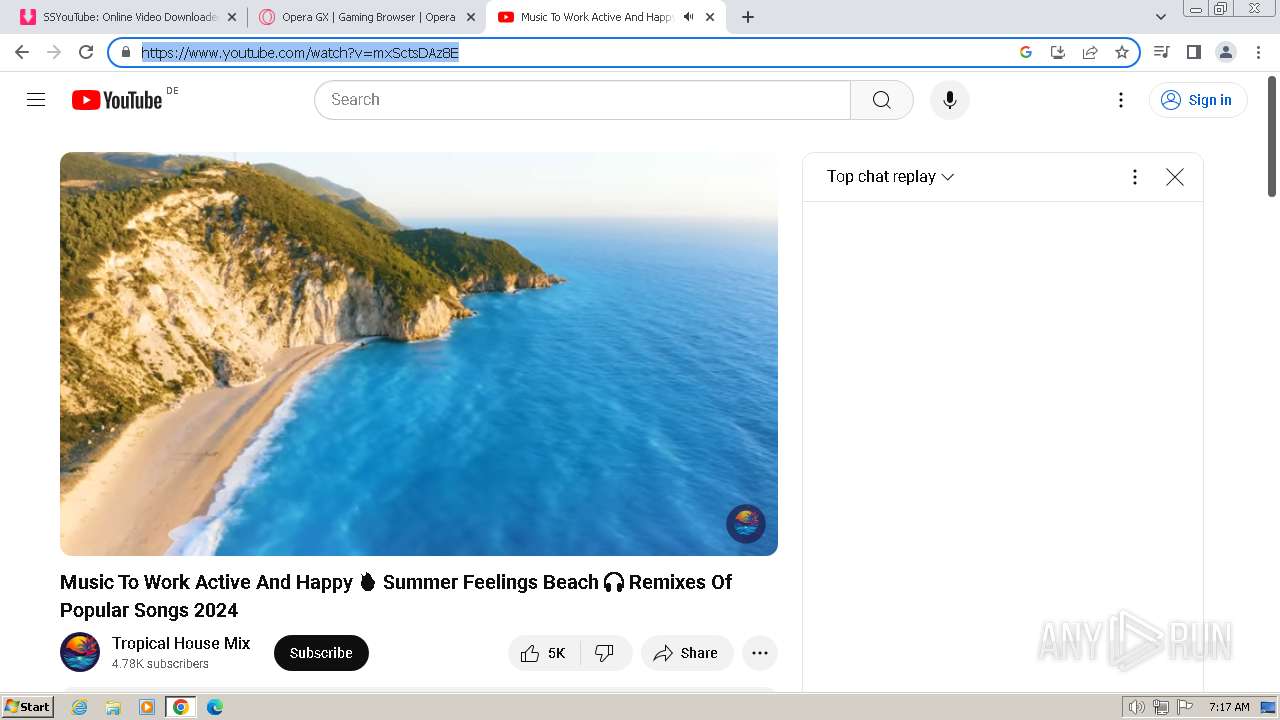
Task: Like the video with 5K likes
Action: click(544, 653)
